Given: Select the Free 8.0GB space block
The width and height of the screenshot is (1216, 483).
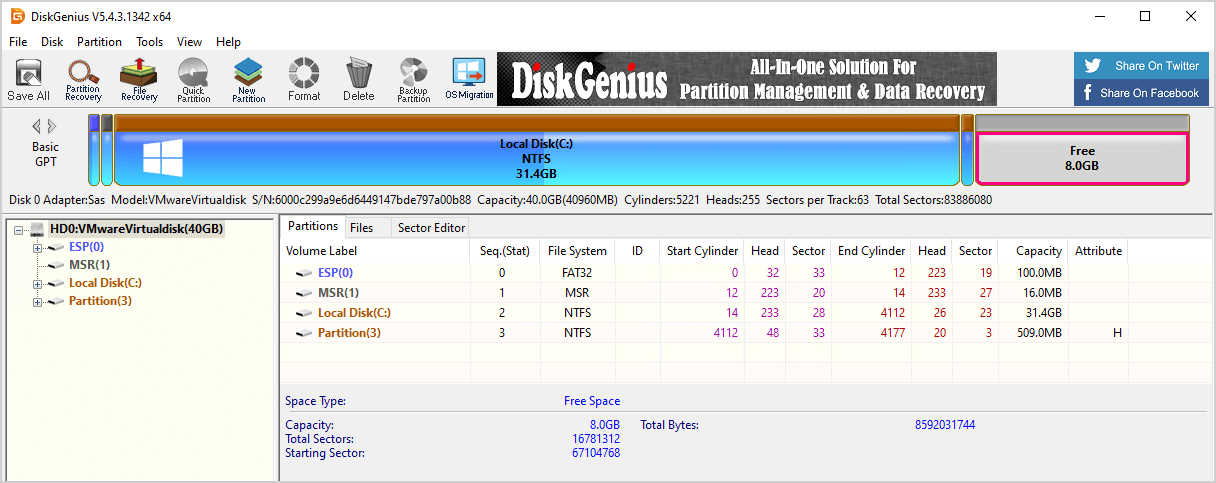Looking at the screenshot, I should point(1082,158).
